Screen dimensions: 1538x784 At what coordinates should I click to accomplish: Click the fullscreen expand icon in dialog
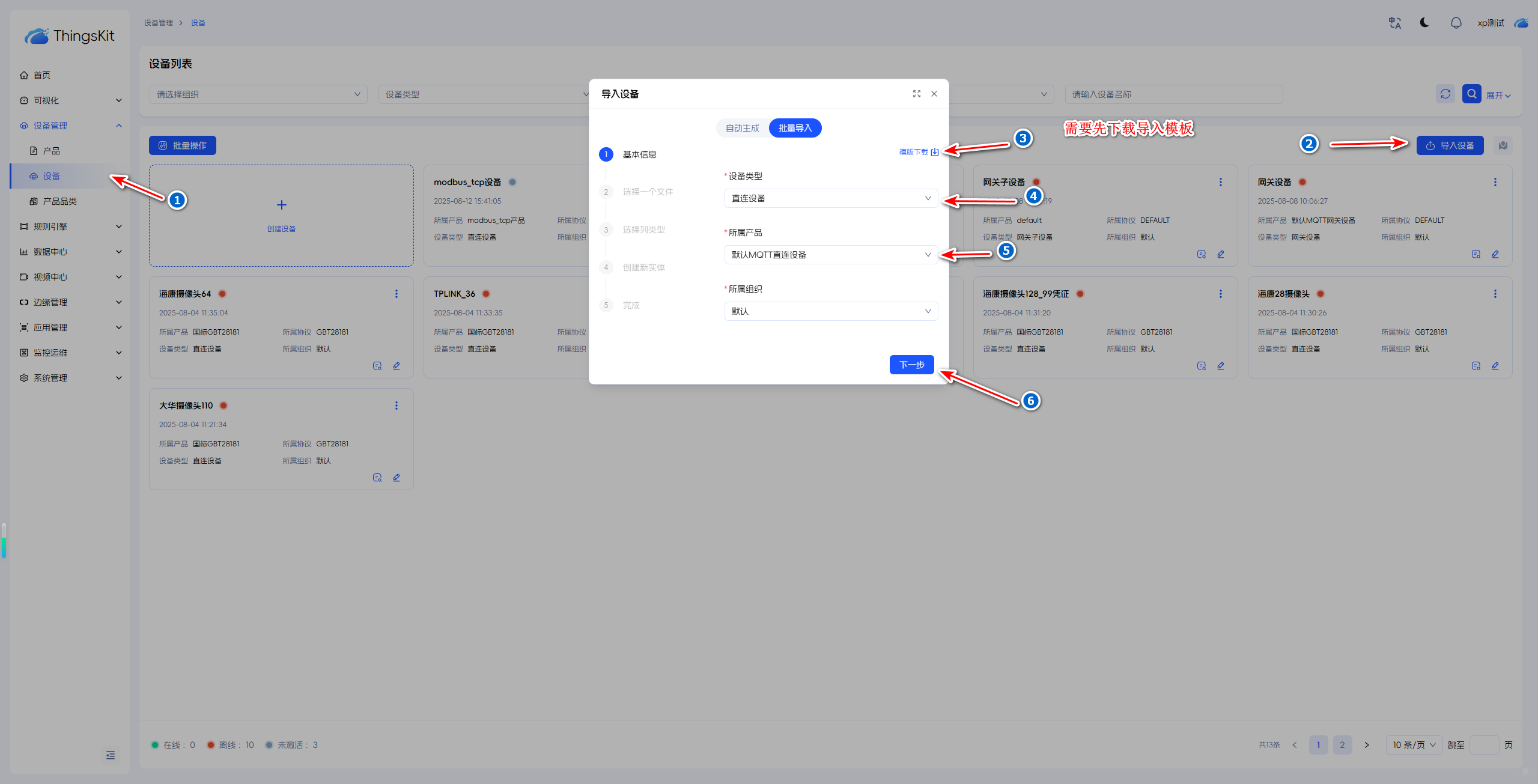(916, 94)
